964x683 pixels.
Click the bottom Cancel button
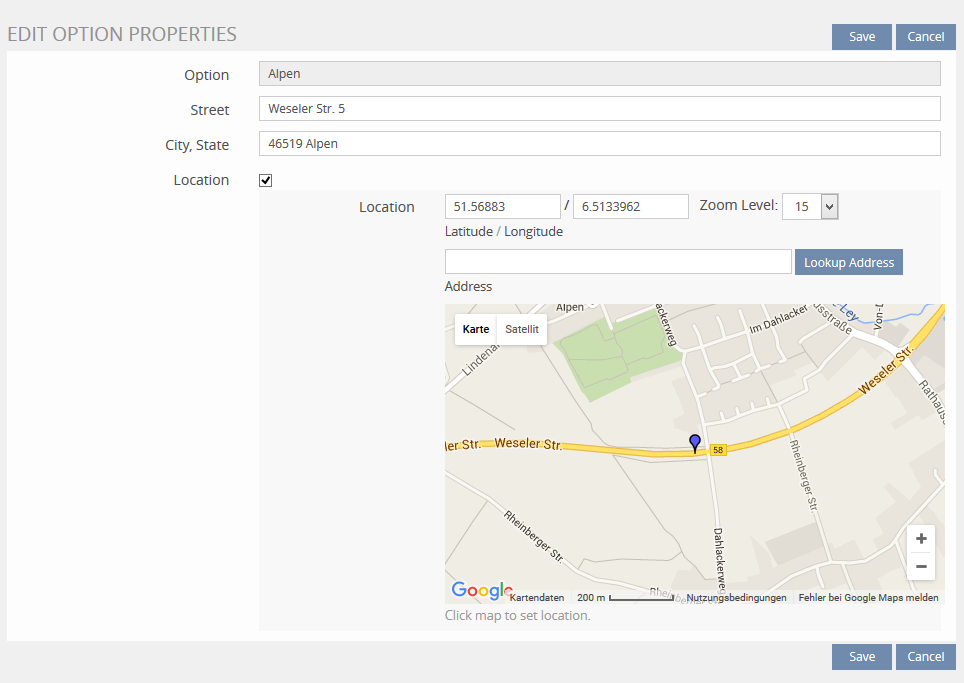pos(925,657)
